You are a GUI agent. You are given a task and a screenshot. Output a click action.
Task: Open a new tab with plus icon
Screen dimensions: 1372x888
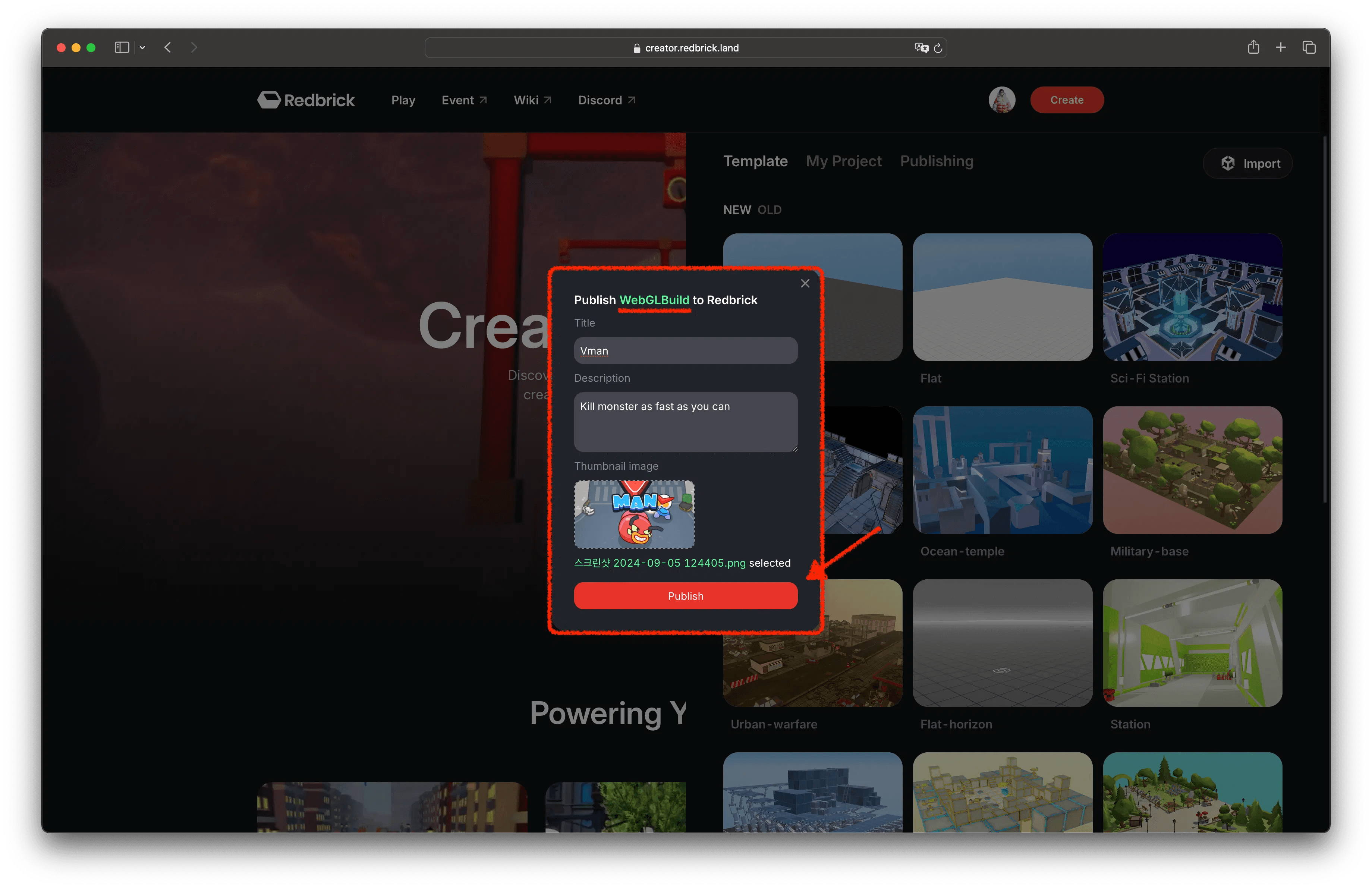pos(1281,47)
